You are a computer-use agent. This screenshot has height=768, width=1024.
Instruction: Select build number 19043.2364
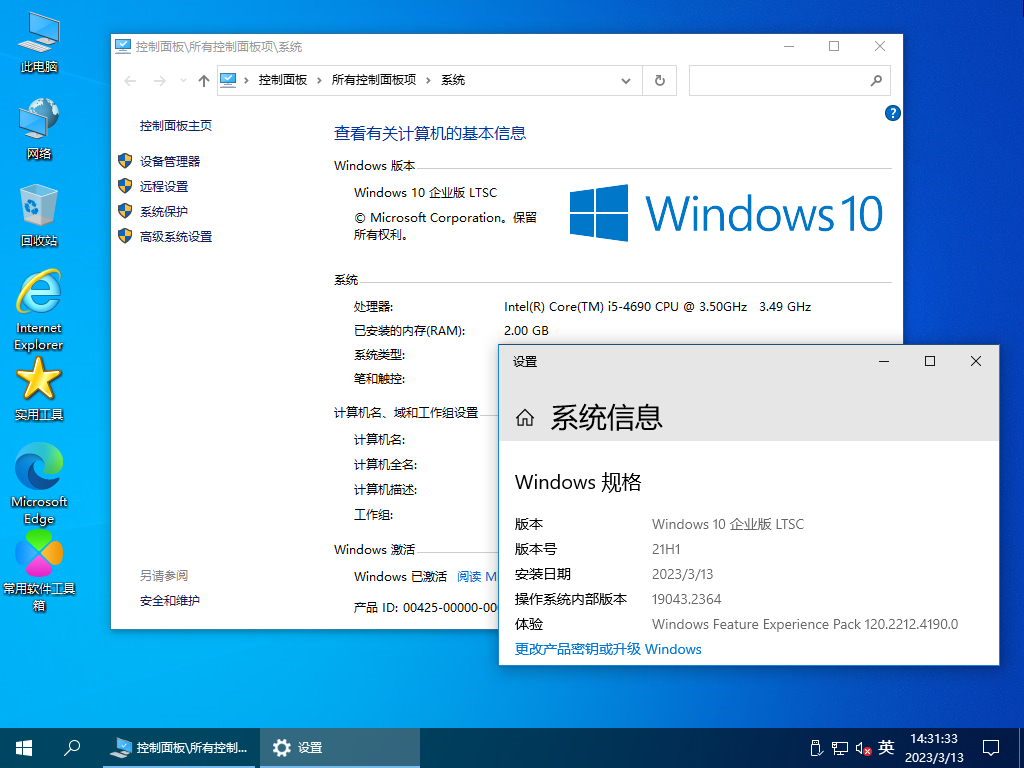click(x=686, y=599)
